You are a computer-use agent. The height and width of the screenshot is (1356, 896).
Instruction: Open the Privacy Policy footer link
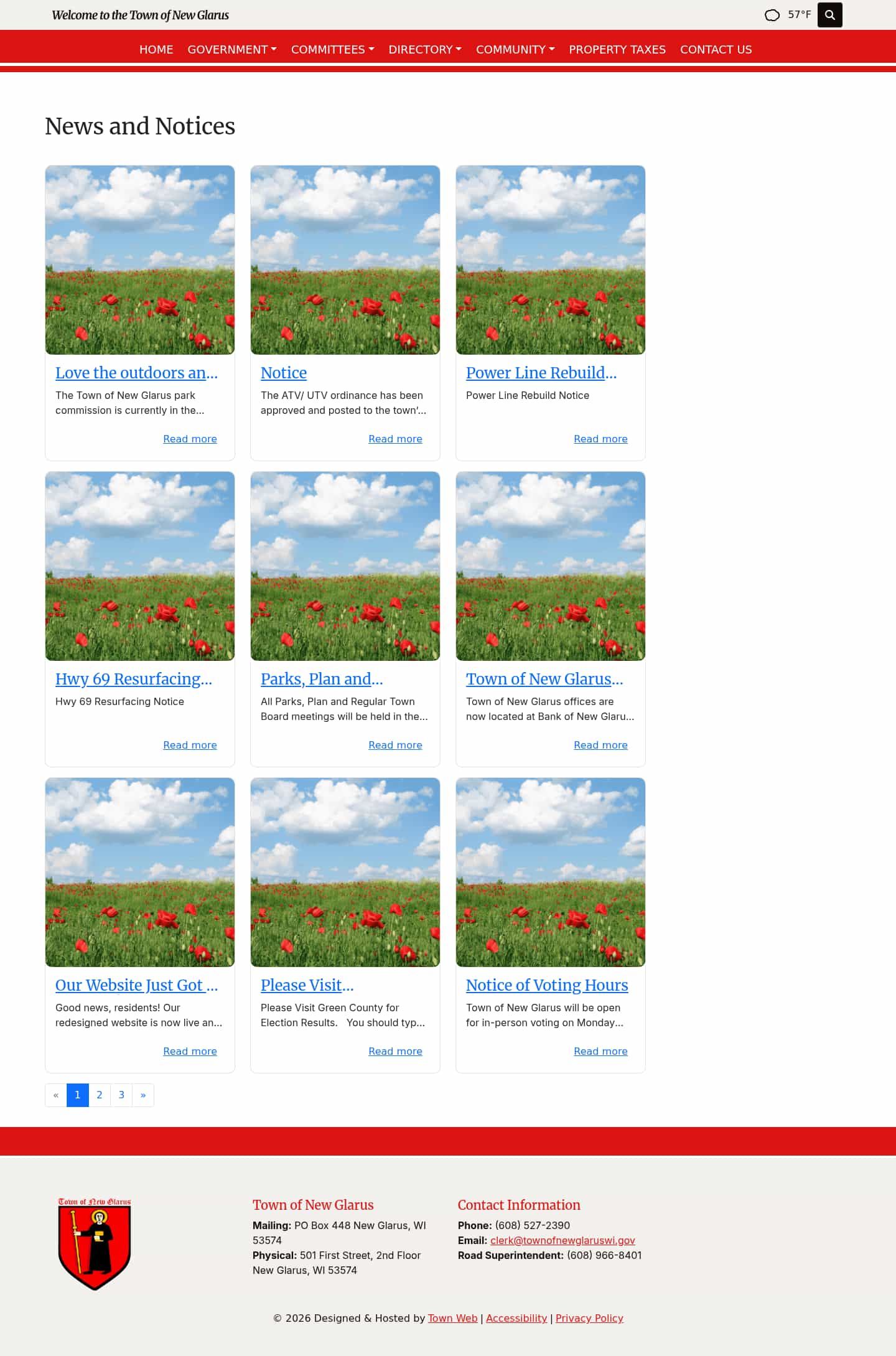click(589, 1318)
